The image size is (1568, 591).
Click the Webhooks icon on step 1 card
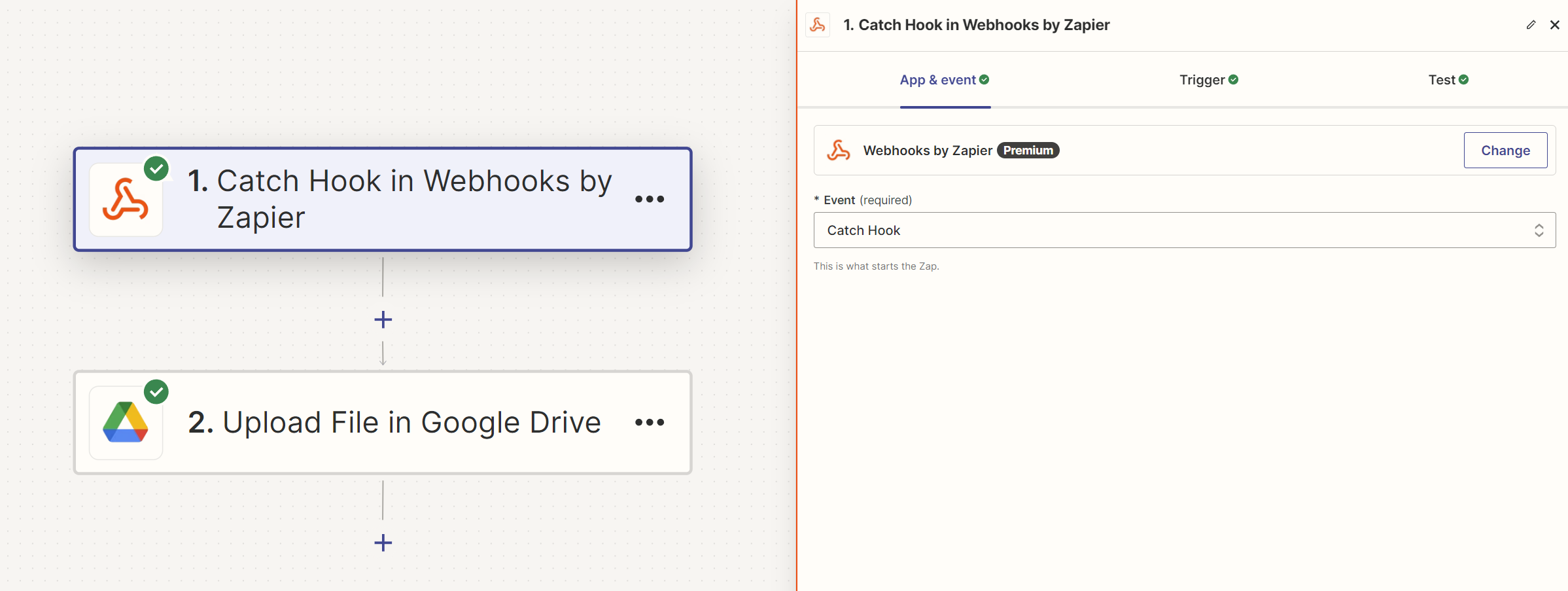tap(126, 200)
